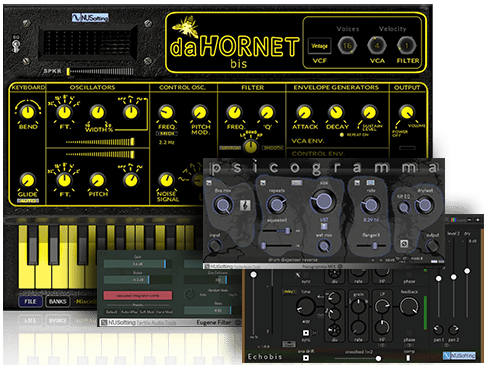Image resolution: width=487 pixels, height=365 pixels.
Task: Toggle the Echobis comp switch
Action: pyautogui.click(x=408, y=358)
